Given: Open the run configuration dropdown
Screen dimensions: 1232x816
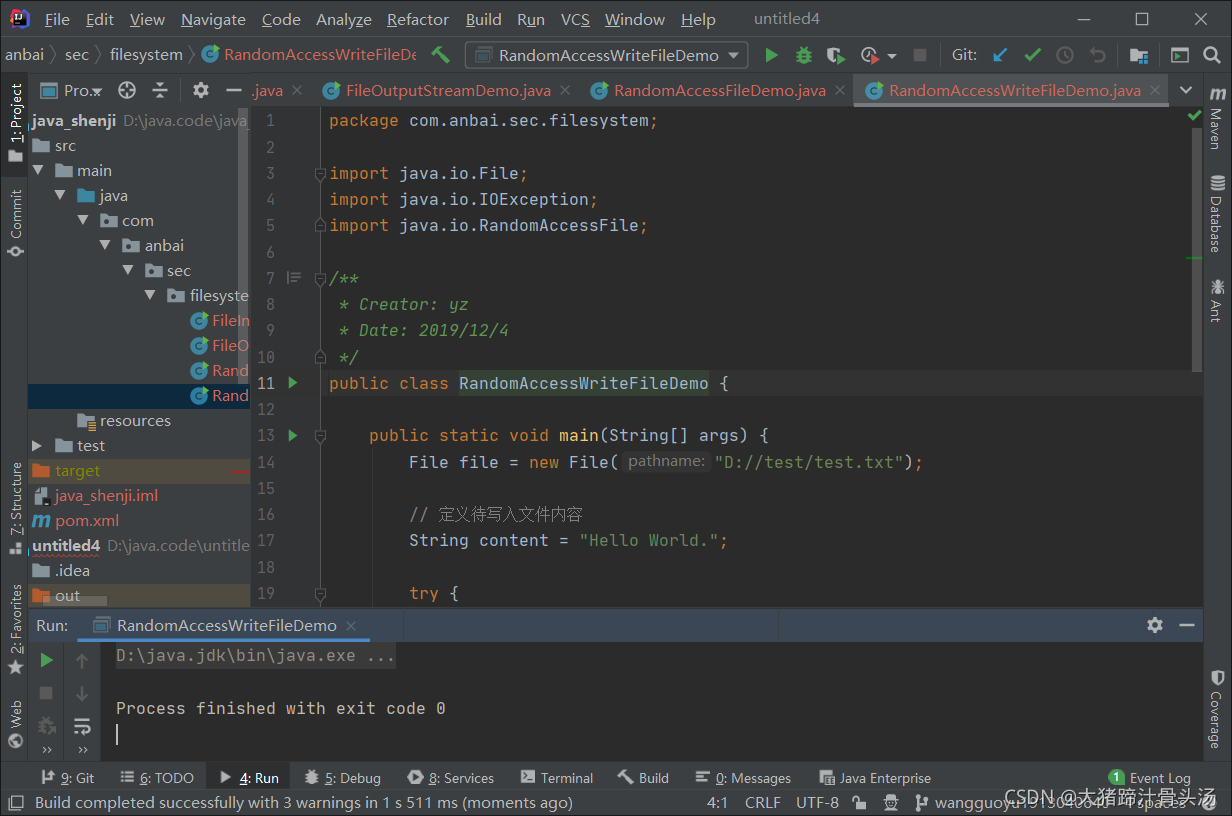Looking at the screenshot, I should click(607, 55).
